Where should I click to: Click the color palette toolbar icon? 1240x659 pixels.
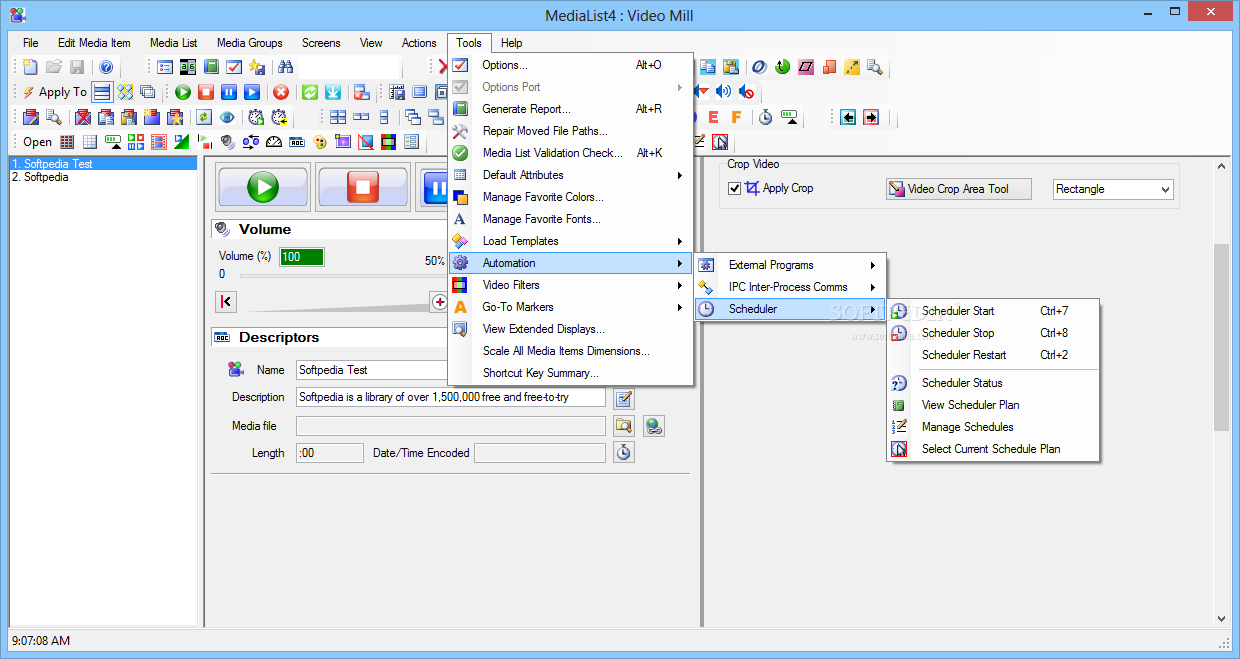tap(320, 142)
